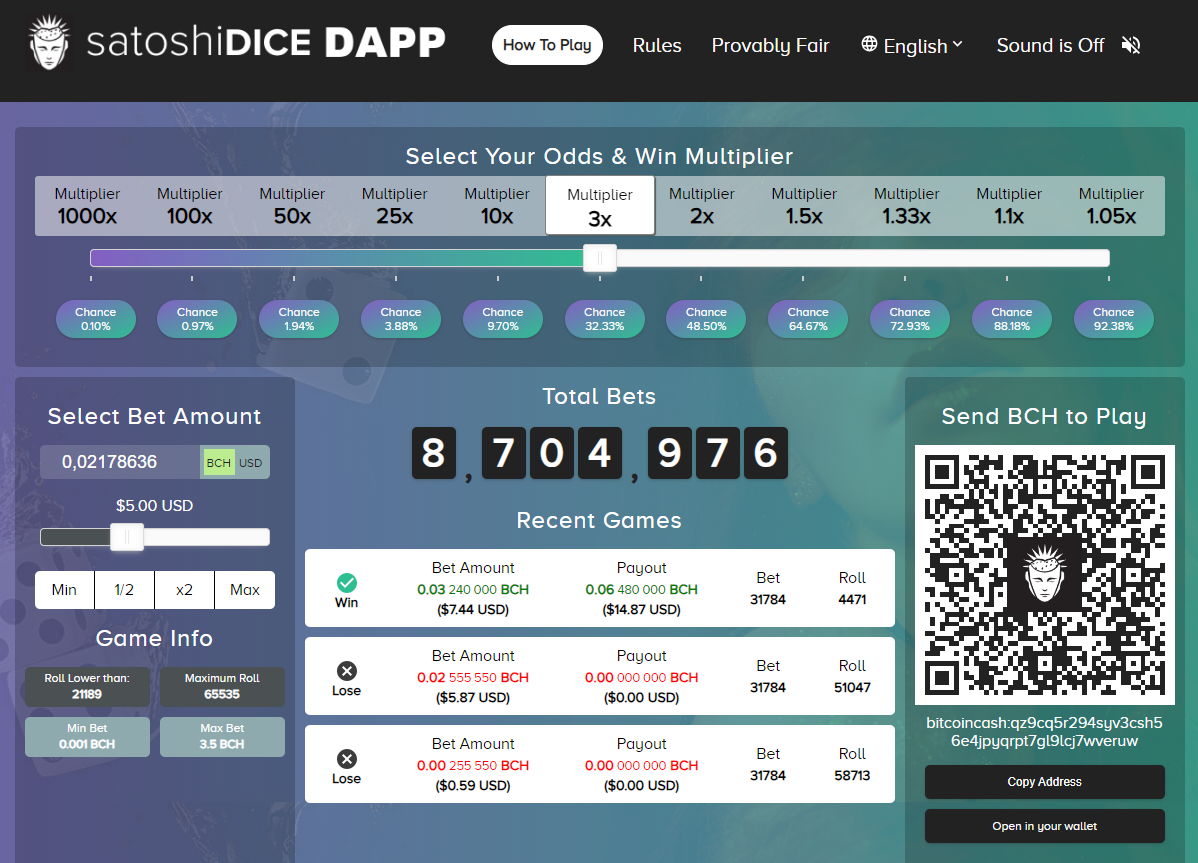
Task: Click the Chance 1.94% pill
Action: point(299,319)
